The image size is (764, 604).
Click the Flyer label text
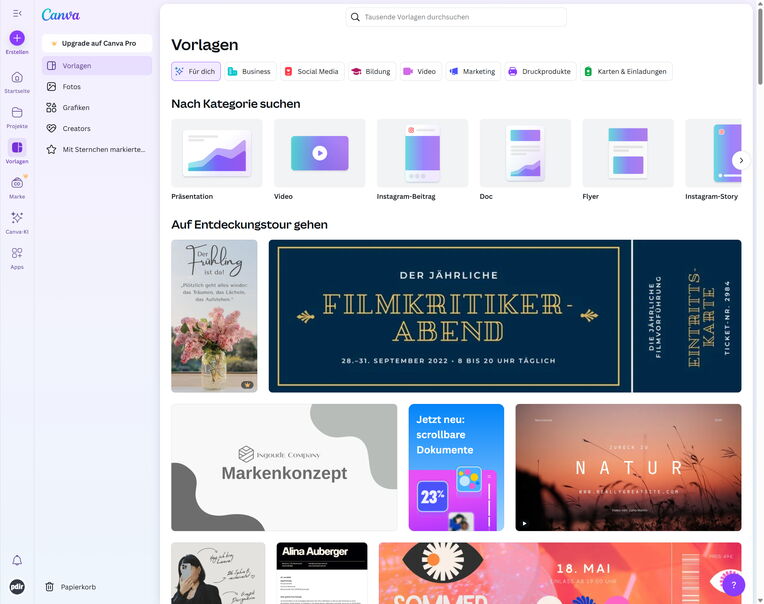(x=591, y=196)
